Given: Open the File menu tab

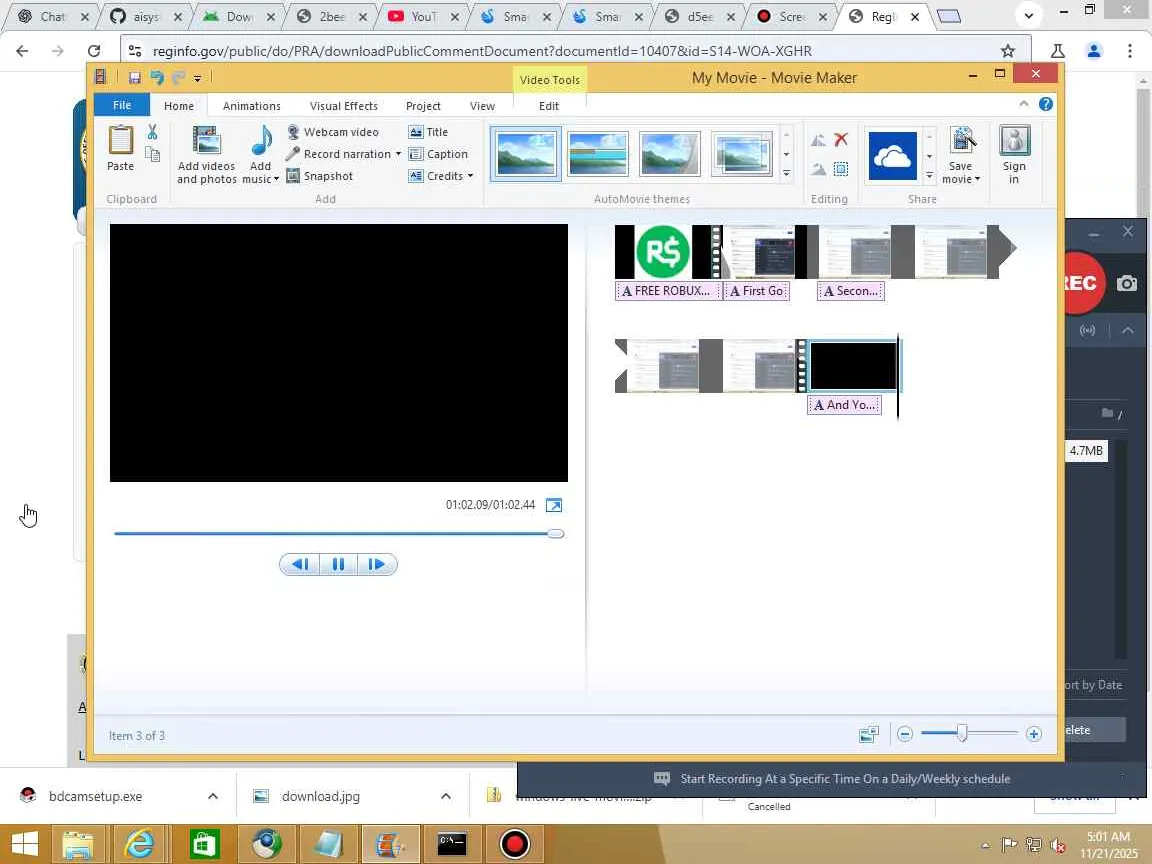Looking at the screenshot, I should coord(122,105).
